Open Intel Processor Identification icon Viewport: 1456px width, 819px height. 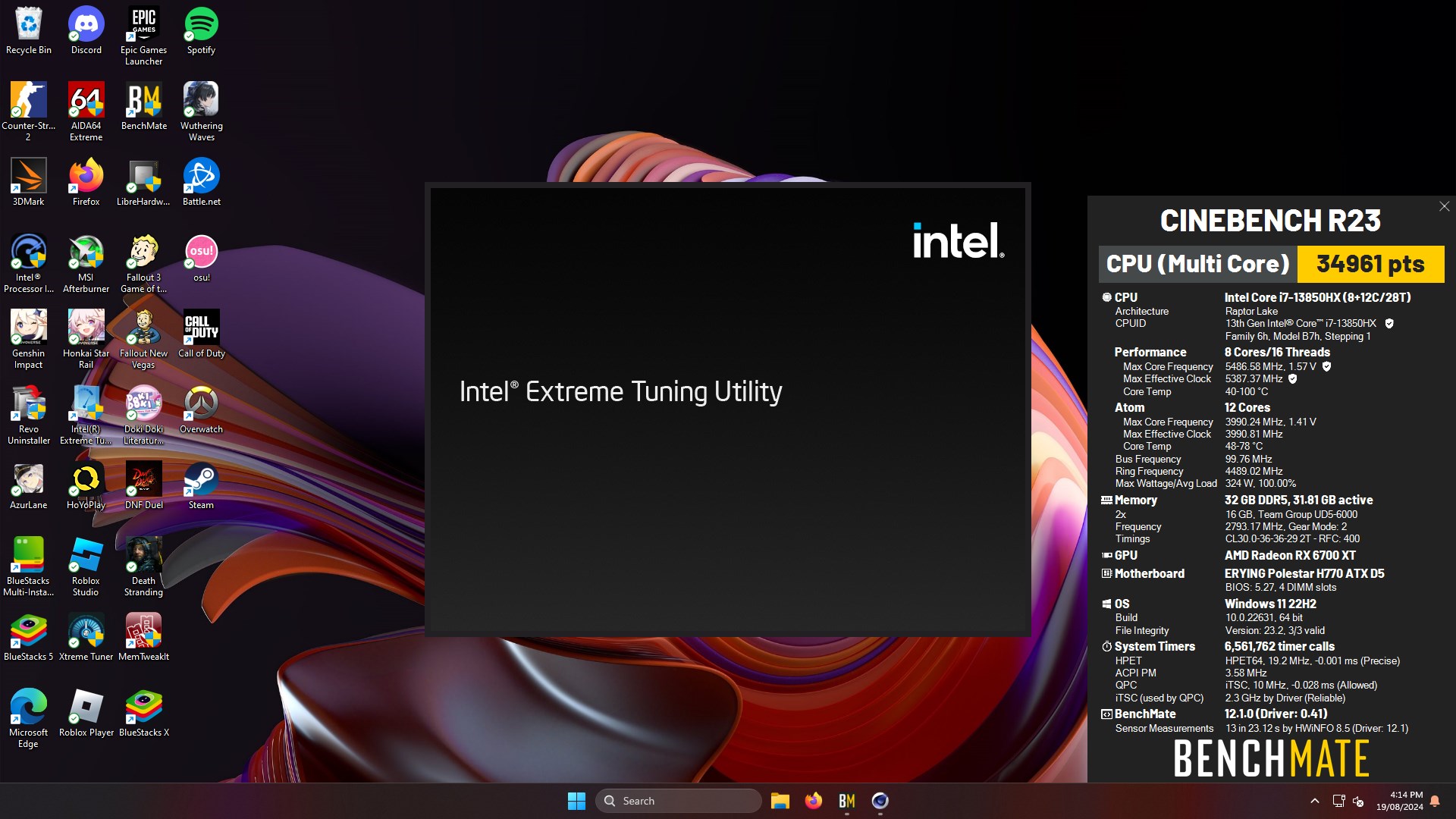(29, 264)
